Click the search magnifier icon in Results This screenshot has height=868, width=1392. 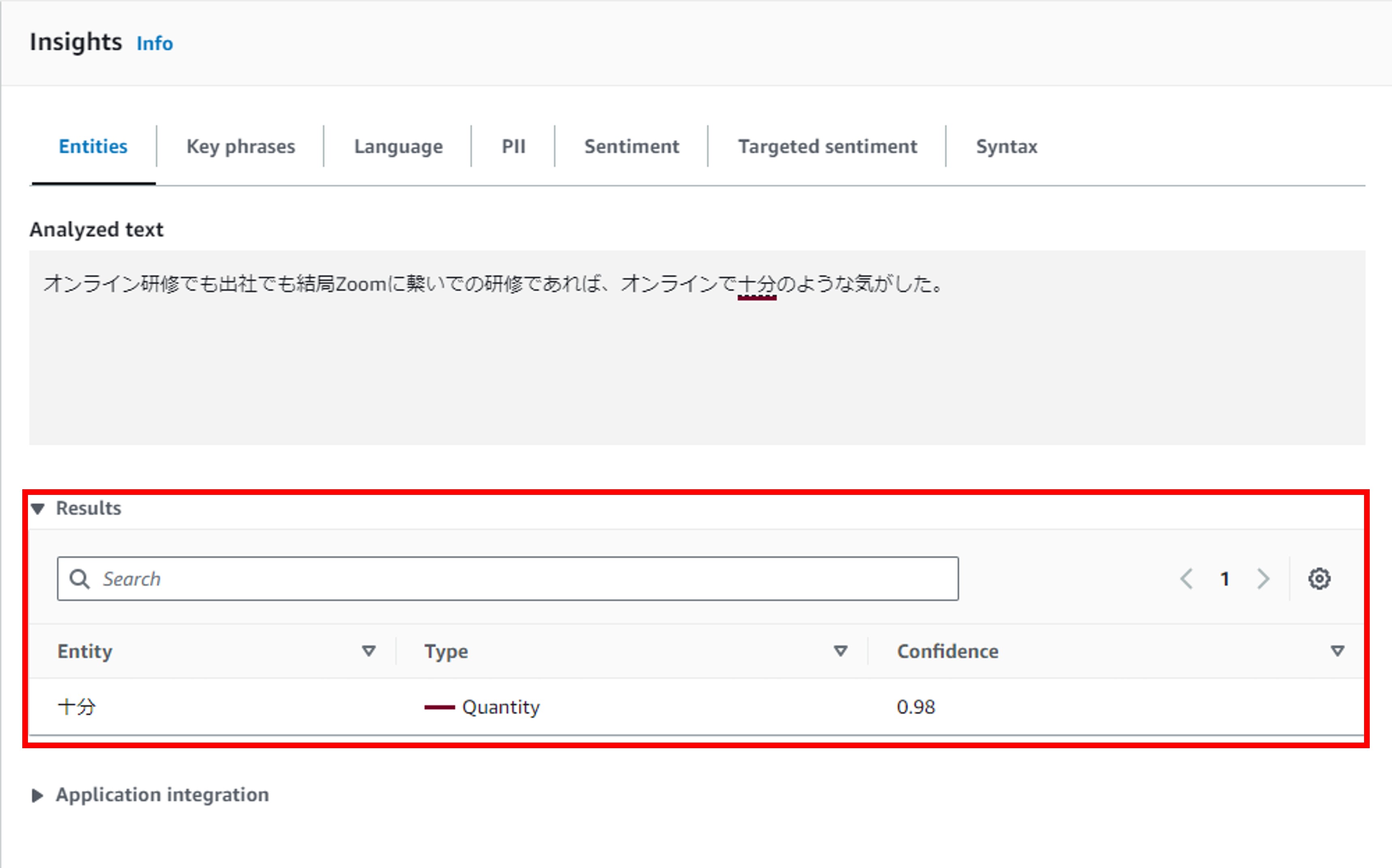(x=80, y=579)
